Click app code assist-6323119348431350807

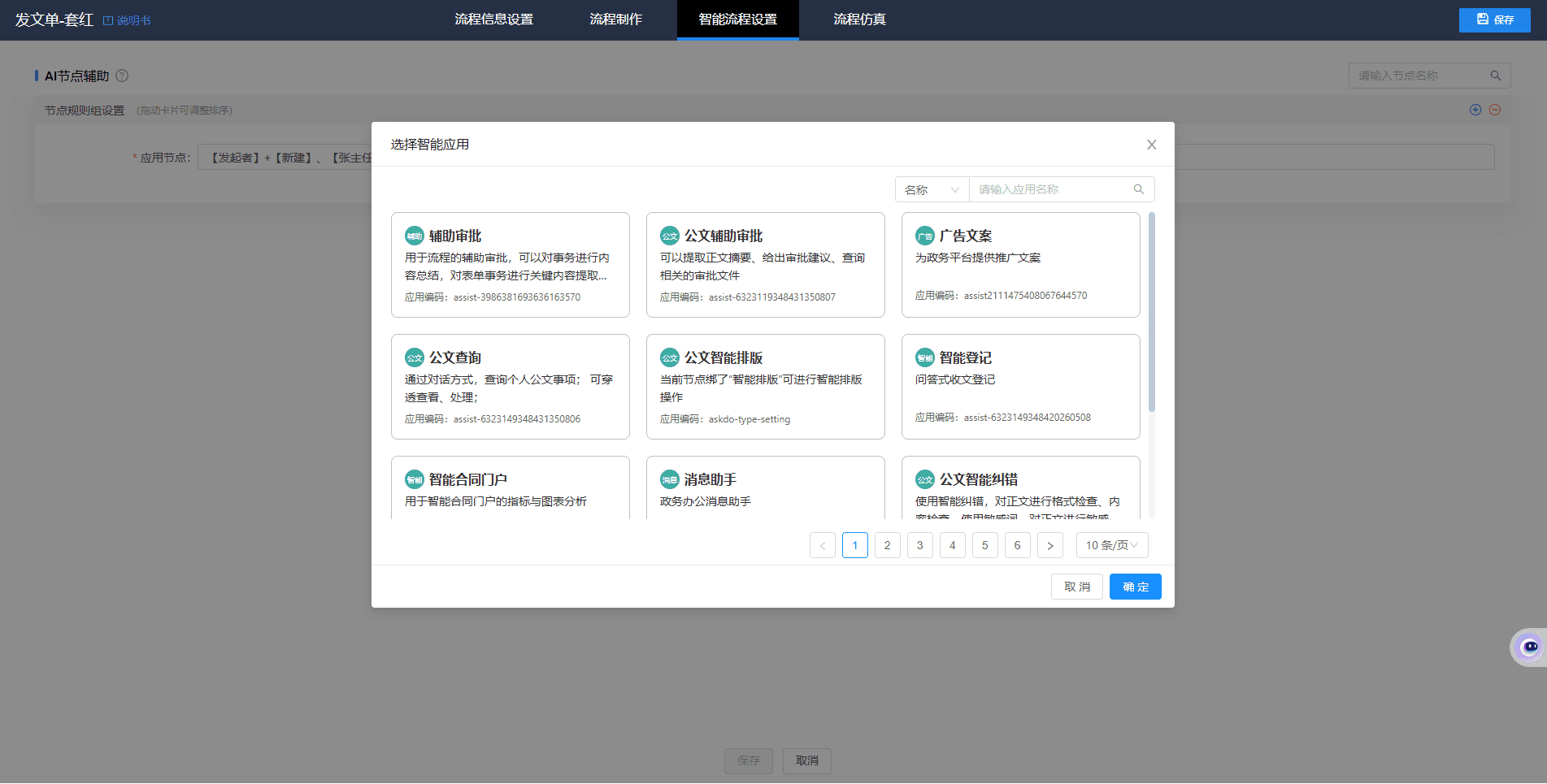(x=772, y=297)
